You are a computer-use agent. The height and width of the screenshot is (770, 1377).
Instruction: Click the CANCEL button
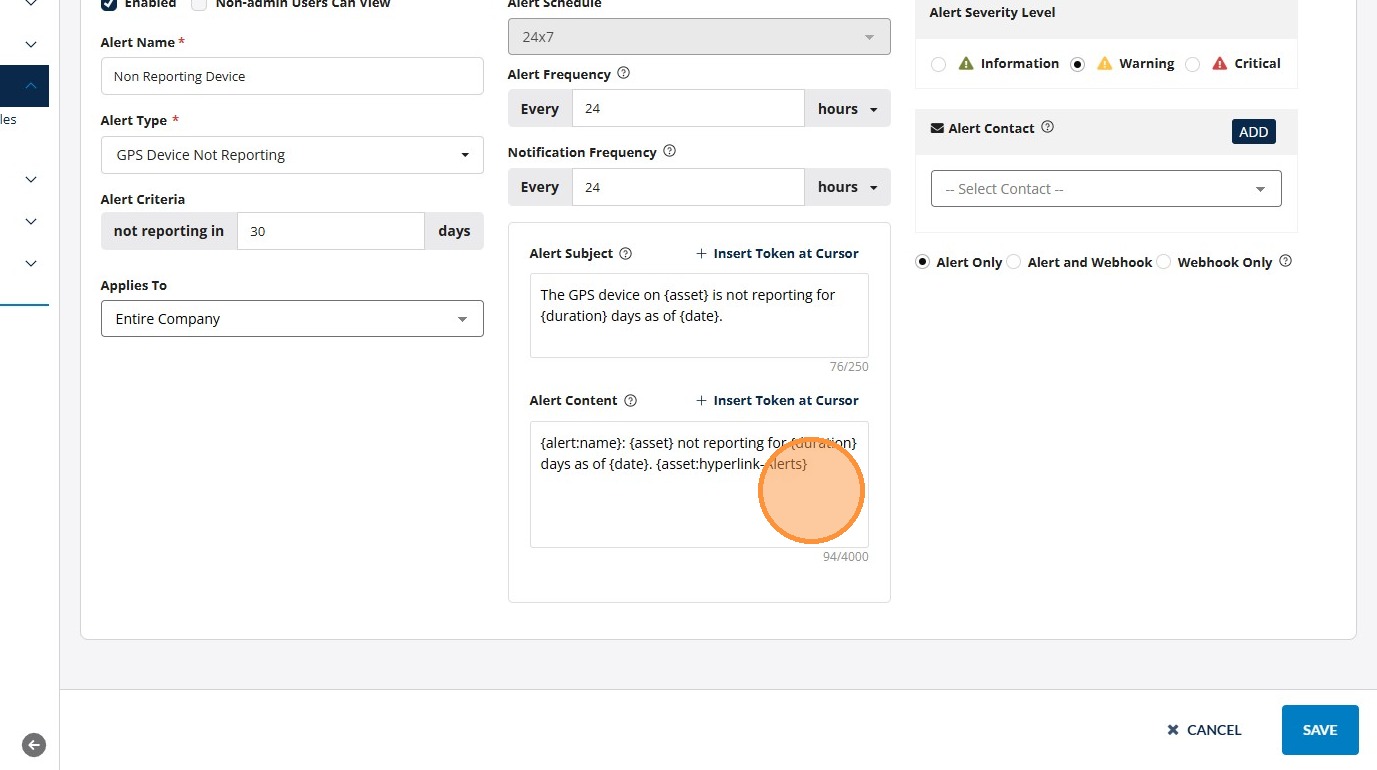(1204, 730)
